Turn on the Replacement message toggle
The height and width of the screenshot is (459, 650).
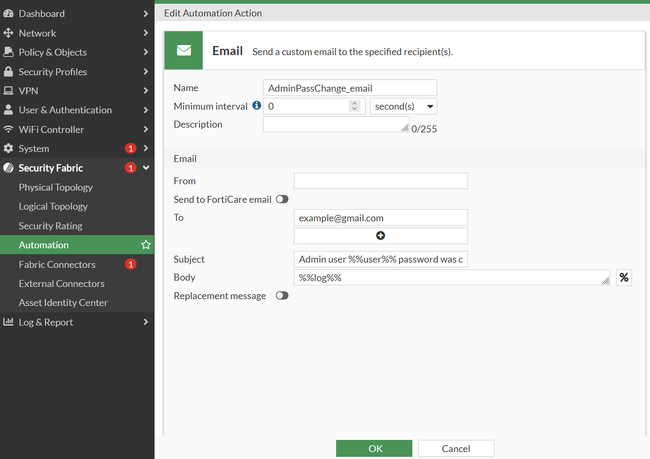click(282, 296)
